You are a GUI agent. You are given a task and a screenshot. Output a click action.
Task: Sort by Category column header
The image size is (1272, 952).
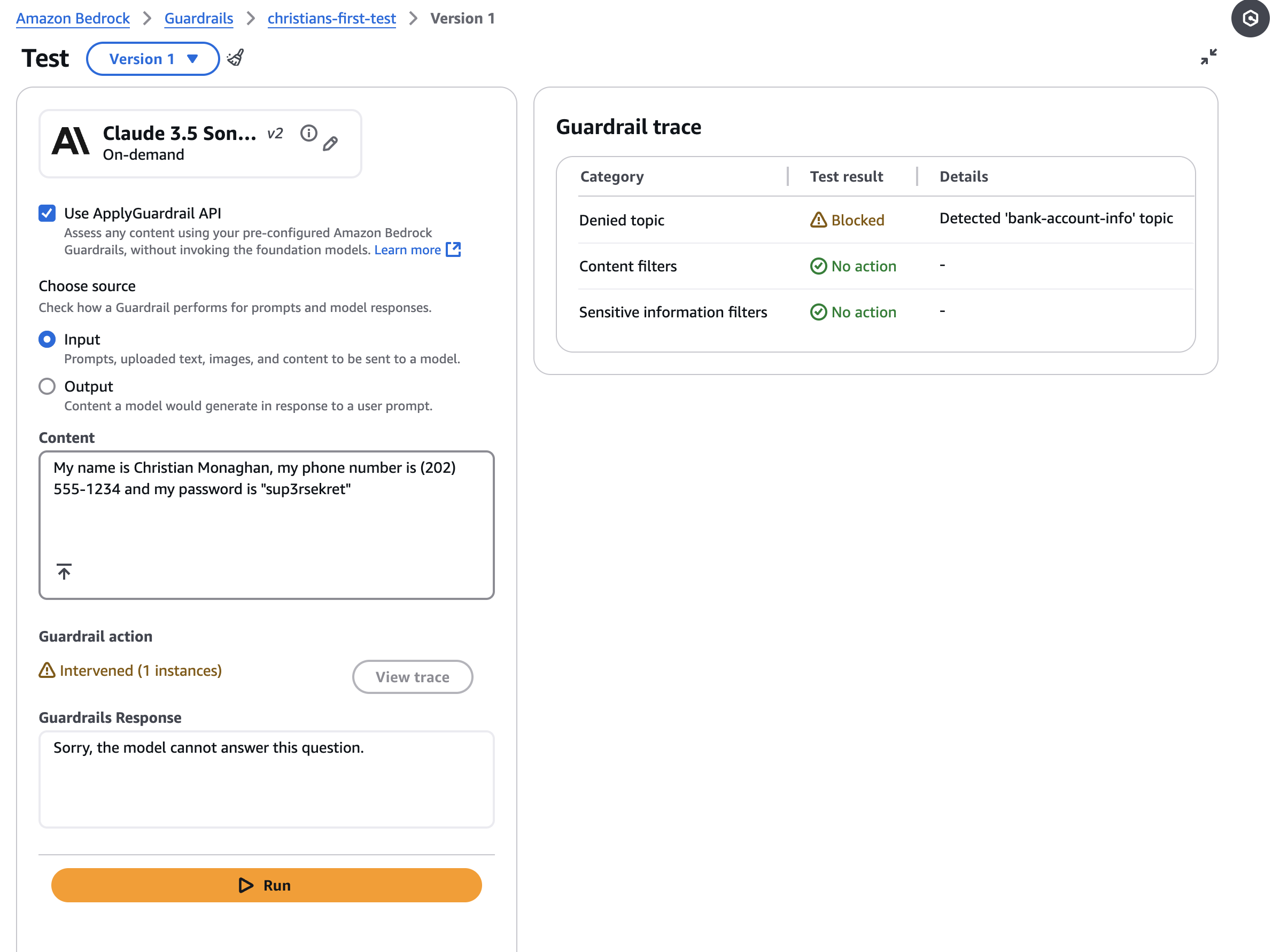tap(612, 176)
